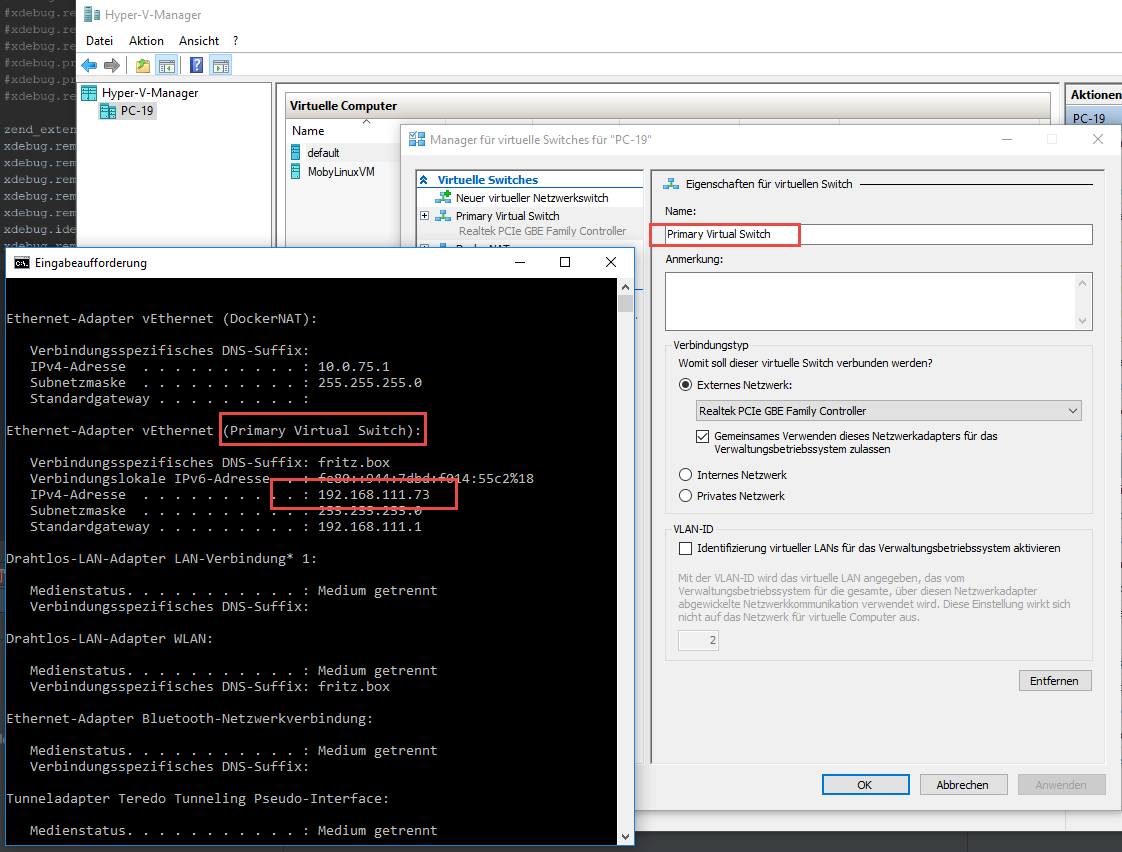Click the Hyper-V-Manager title bar icon
1122x852 pixels.
pyautogui.click(x=92, y=14)
